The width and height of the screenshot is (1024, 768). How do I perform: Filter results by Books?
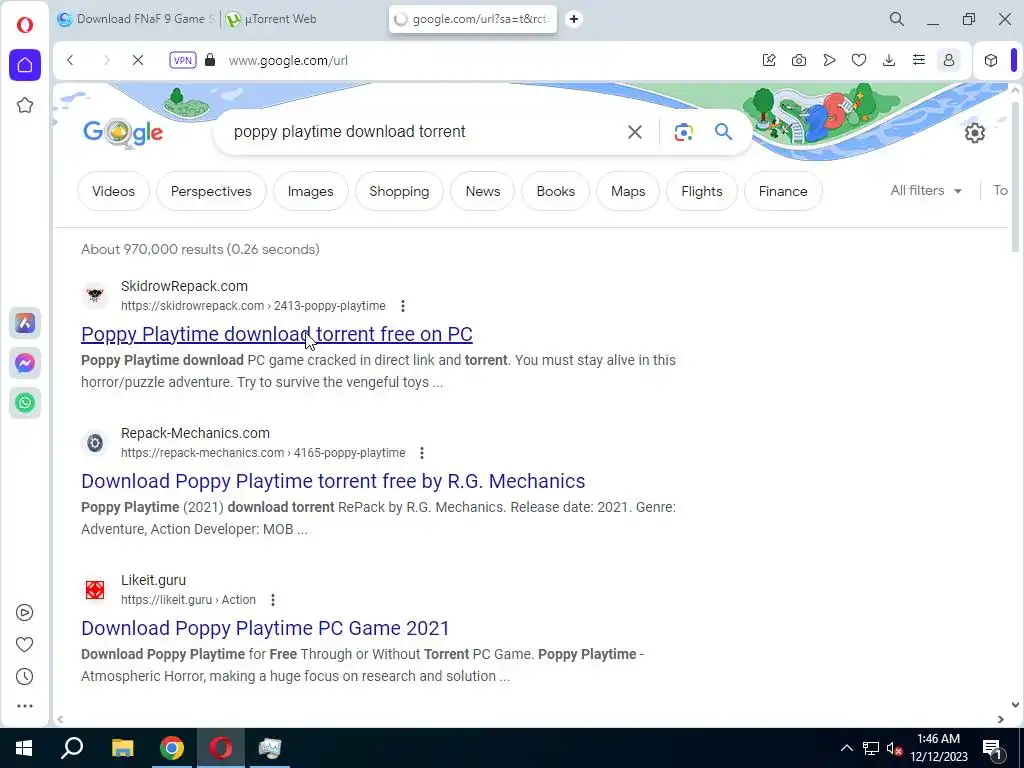click(556, 191)
